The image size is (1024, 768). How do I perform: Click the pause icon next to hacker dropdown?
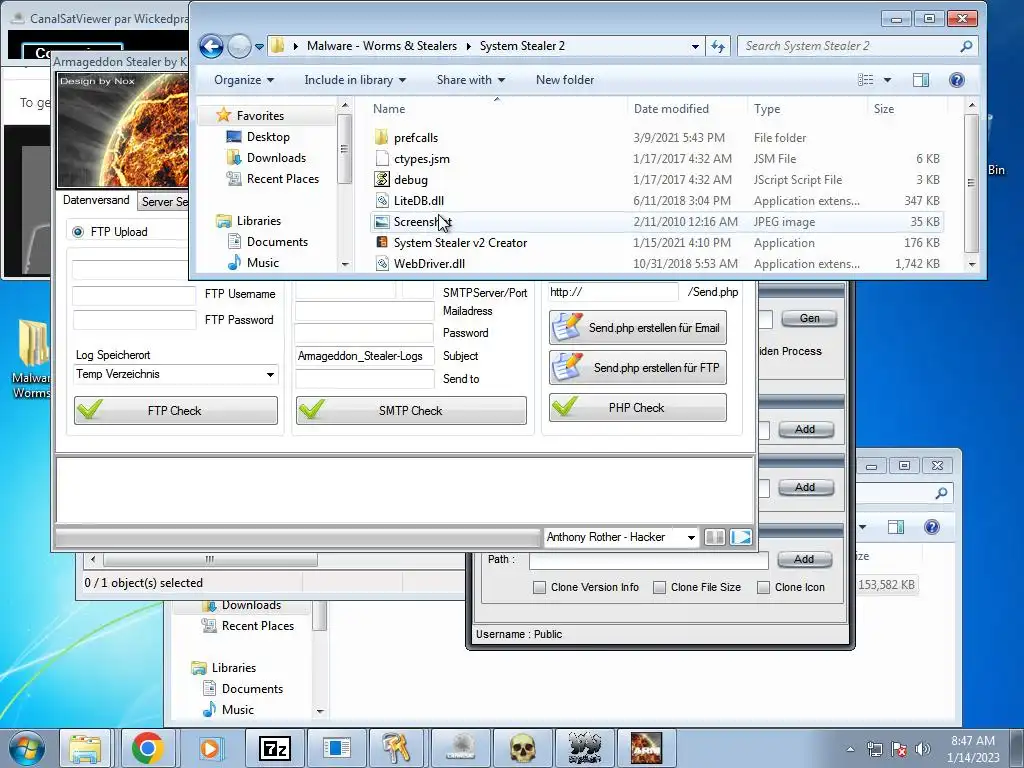[x=715, y=537]
